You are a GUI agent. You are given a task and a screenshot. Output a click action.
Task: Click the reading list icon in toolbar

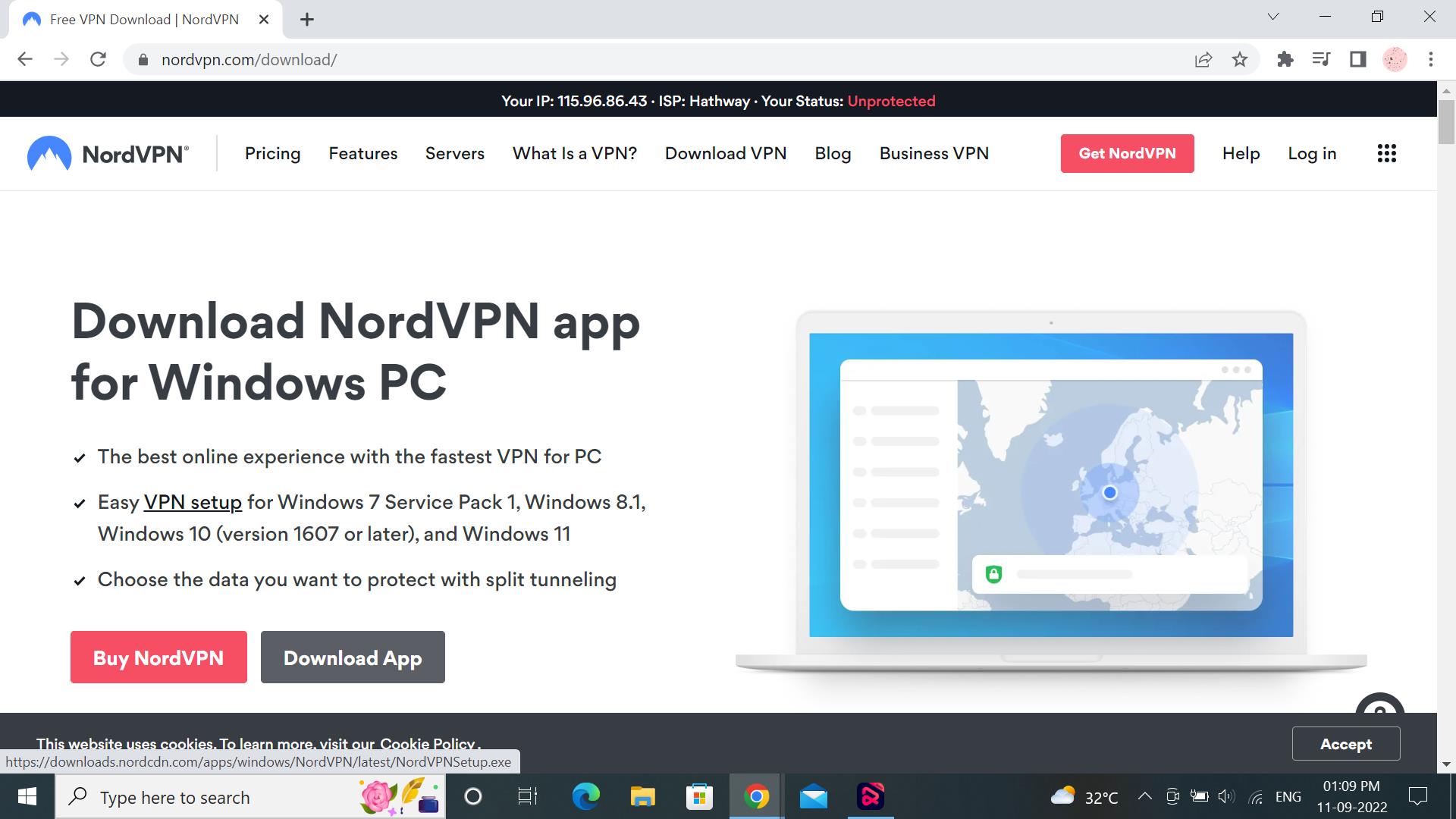click(1322, 59)
